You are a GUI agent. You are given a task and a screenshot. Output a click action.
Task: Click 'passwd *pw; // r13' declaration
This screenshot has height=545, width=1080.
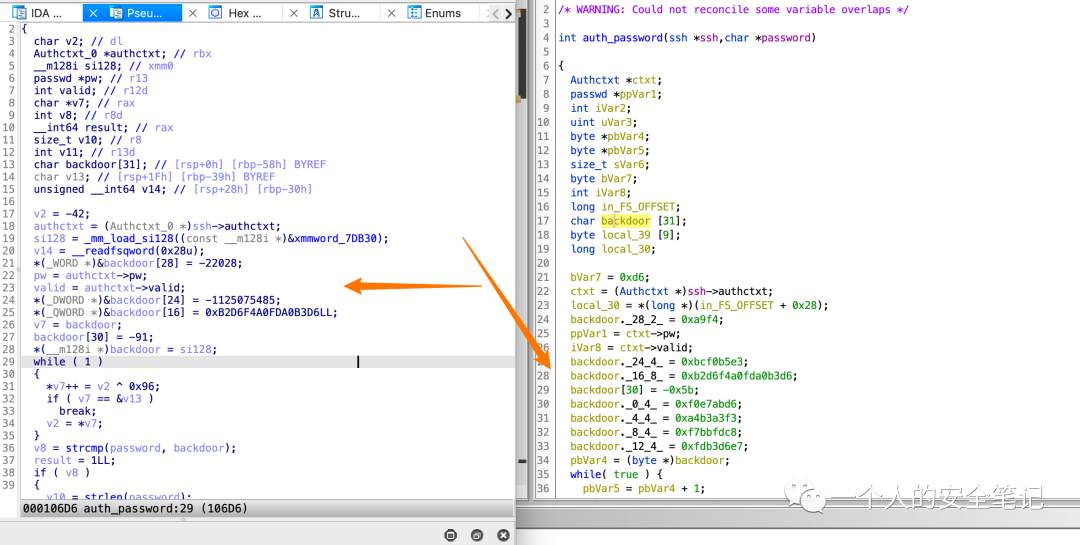(x=92, y=79)
